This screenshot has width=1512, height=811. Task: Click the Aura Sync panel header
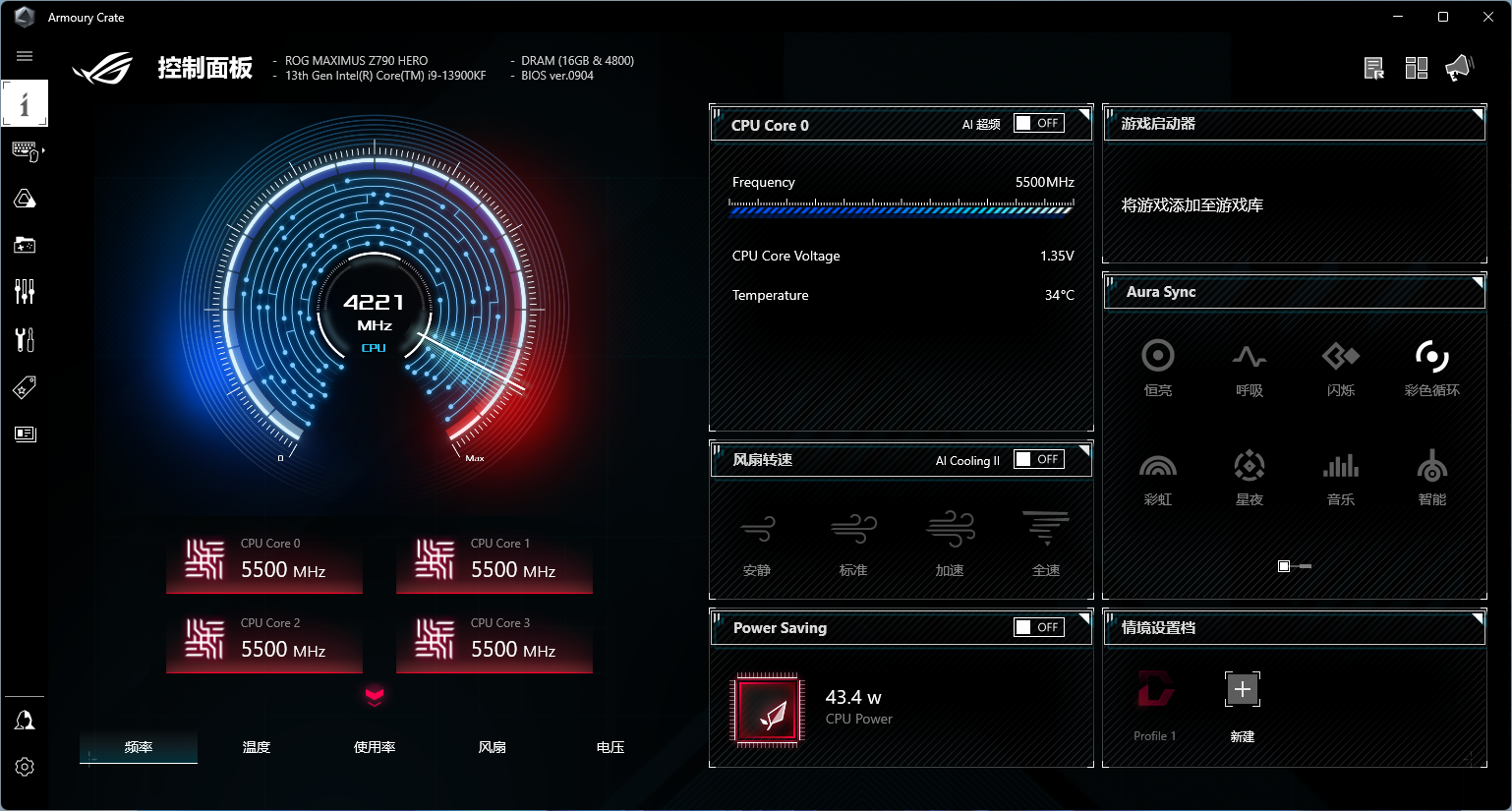(x=1295, y=292)
